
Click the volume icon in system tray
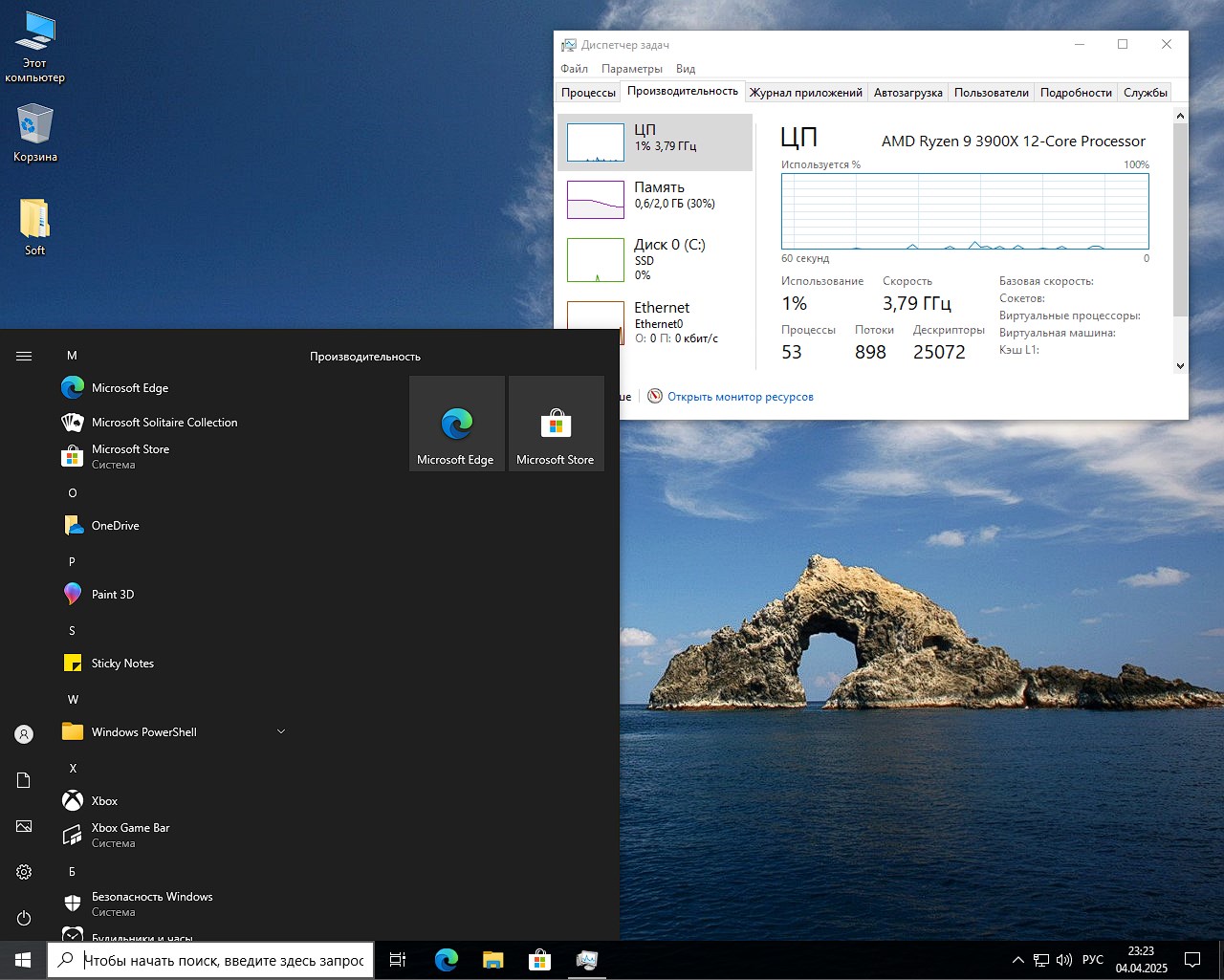coord(1064,960)
